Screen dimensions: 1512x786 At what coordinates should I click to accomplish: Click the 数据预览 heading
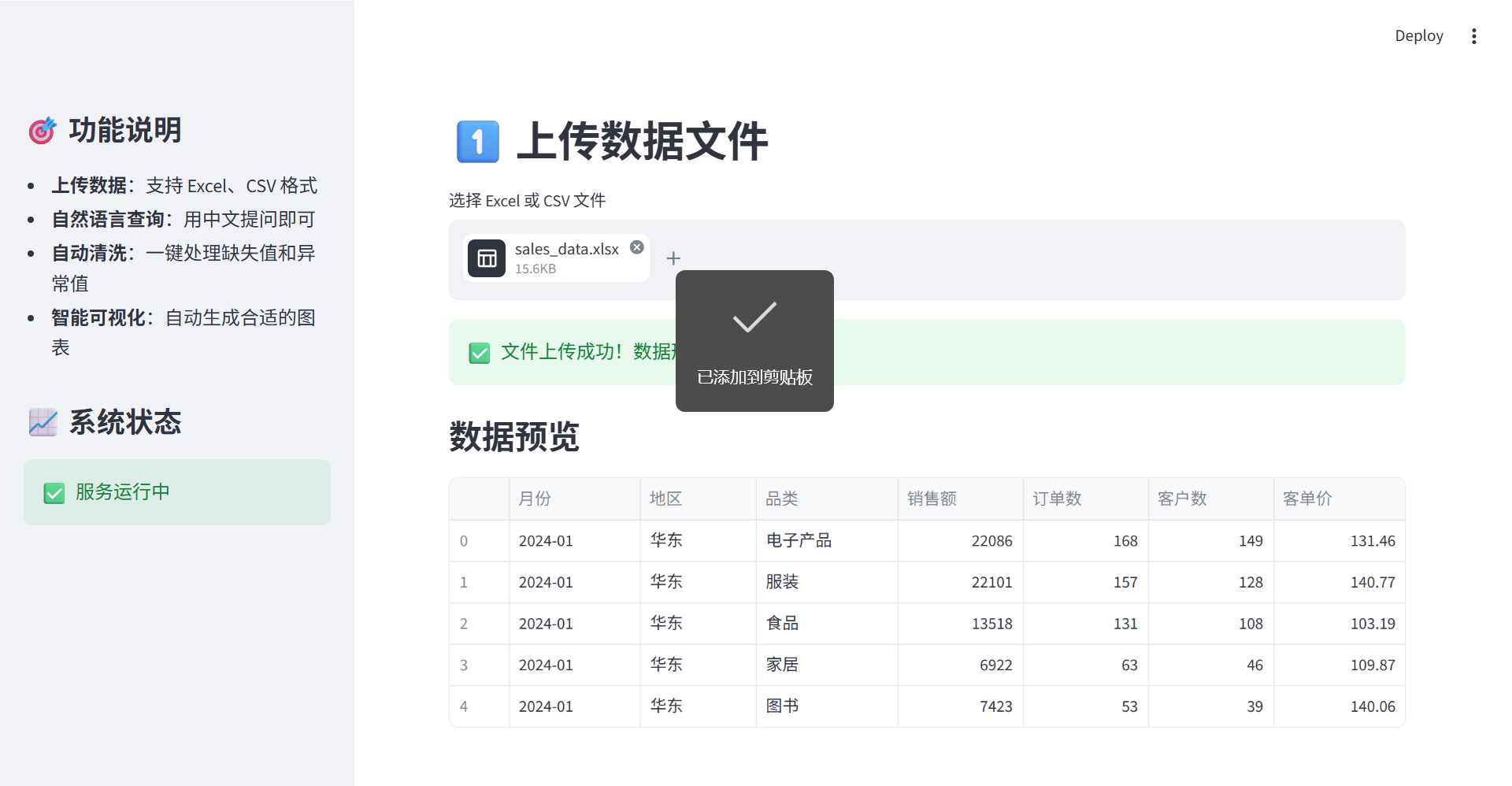pos(514,437)
